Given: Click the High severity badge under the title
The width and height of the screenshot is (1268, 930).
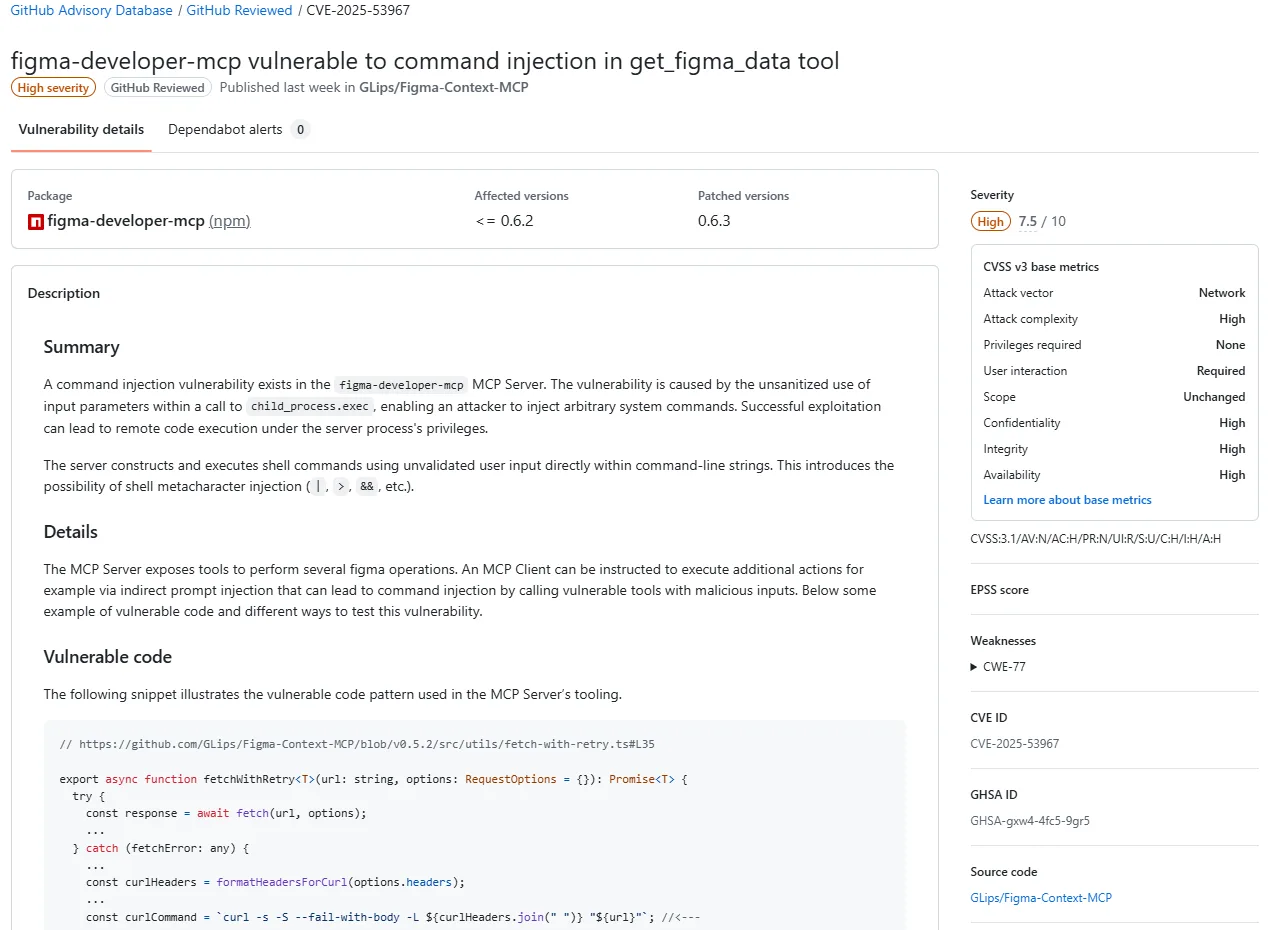Looking at the screenshot, I should tap(52, 87).
